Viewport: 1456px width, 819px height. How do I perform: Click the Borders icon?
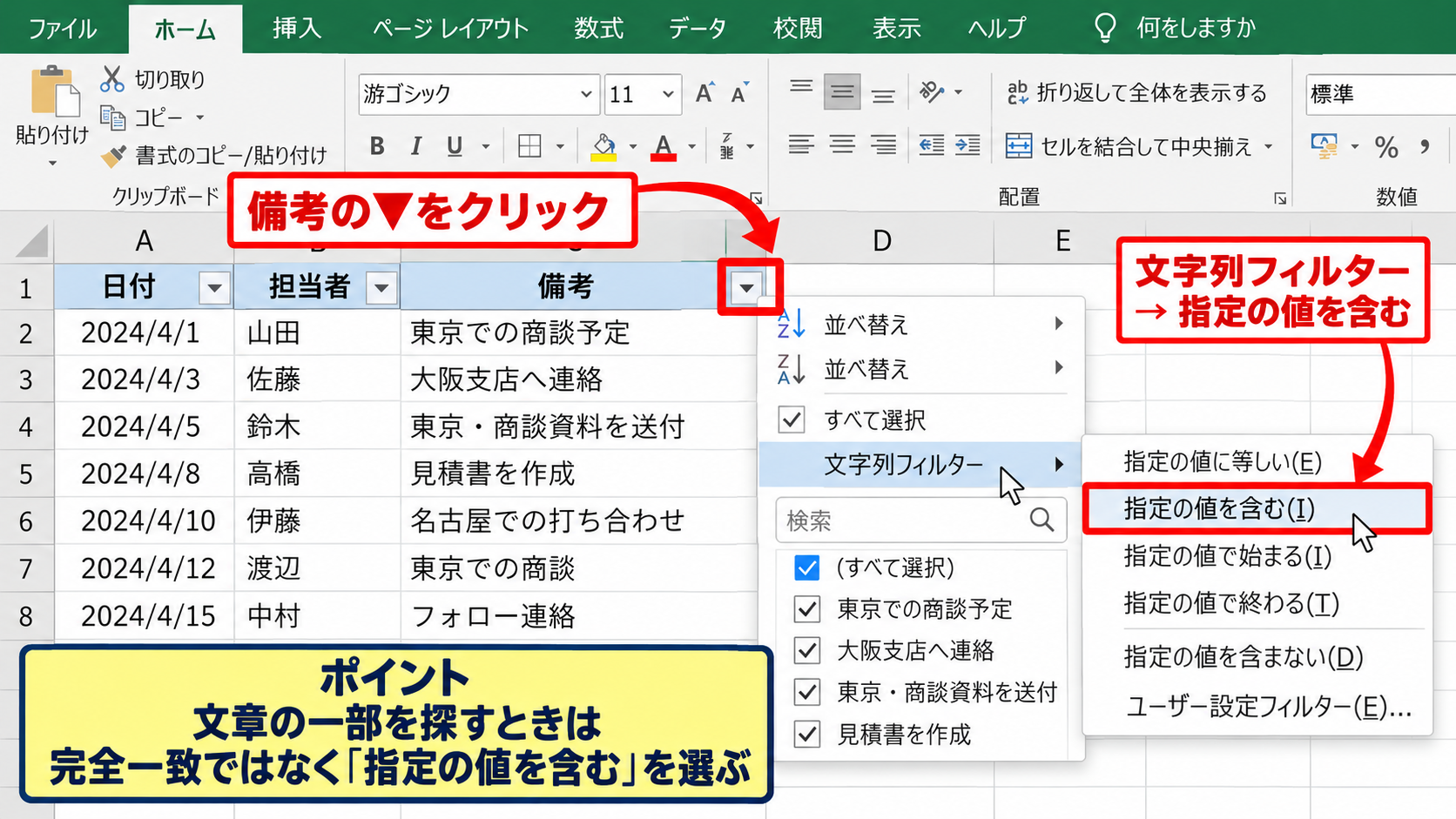[529, 146]
